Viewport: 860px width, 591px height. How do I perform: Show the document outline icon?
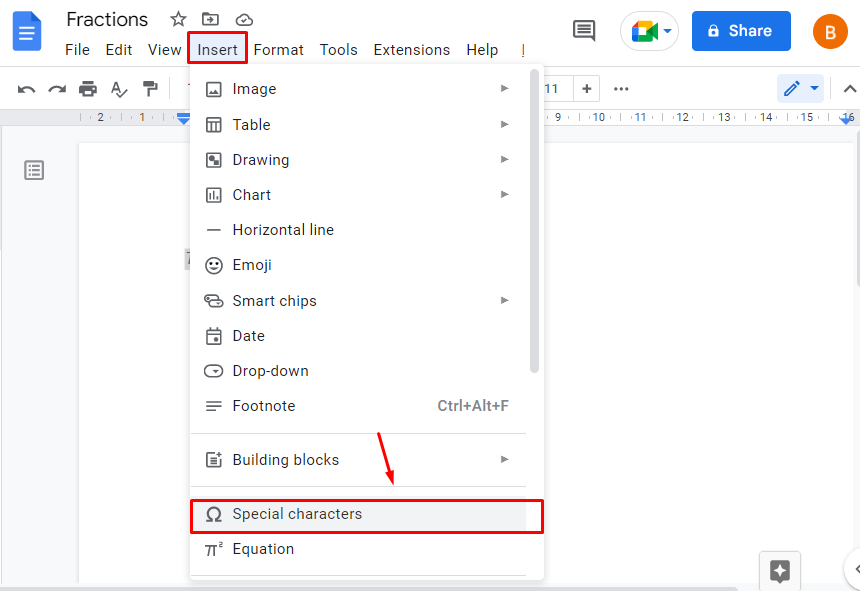tap(34, 170)
